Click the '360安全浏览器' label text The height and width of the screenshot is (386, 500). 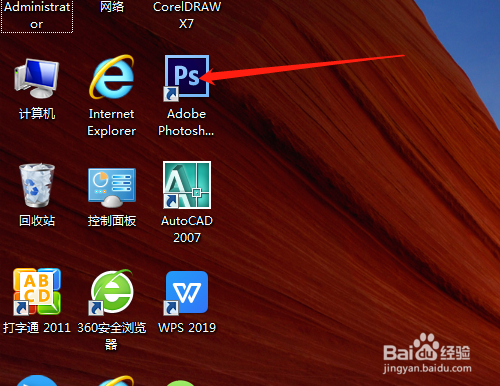(112, 336)
